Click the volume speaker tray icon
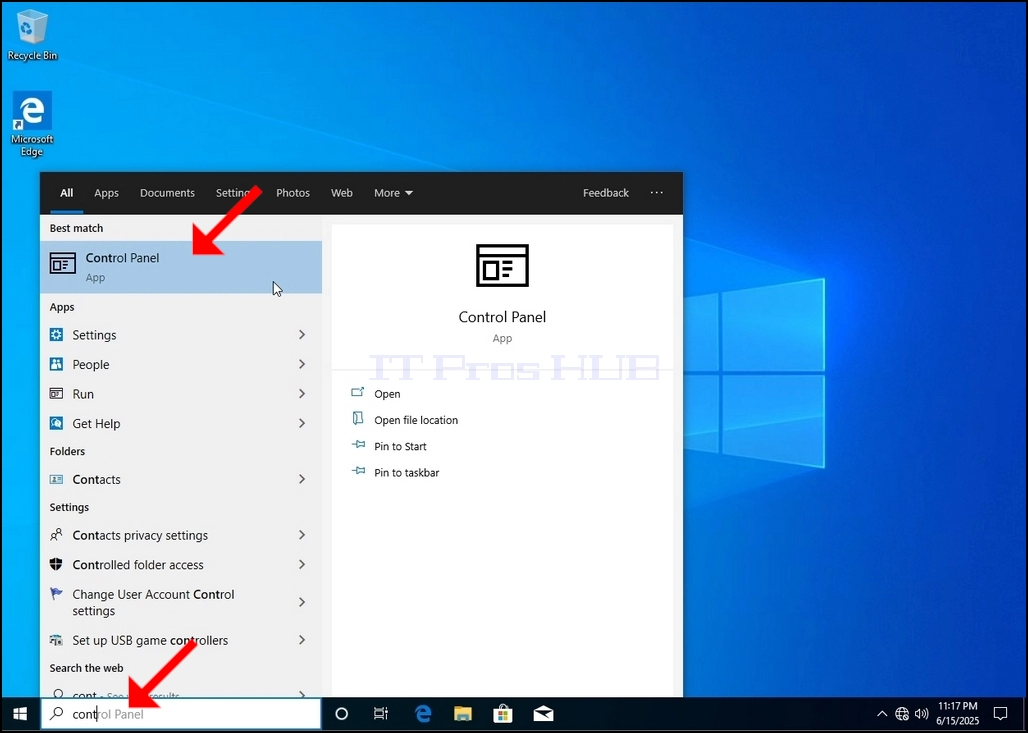This screenshot has height=733, width=1028. [922, 714]
